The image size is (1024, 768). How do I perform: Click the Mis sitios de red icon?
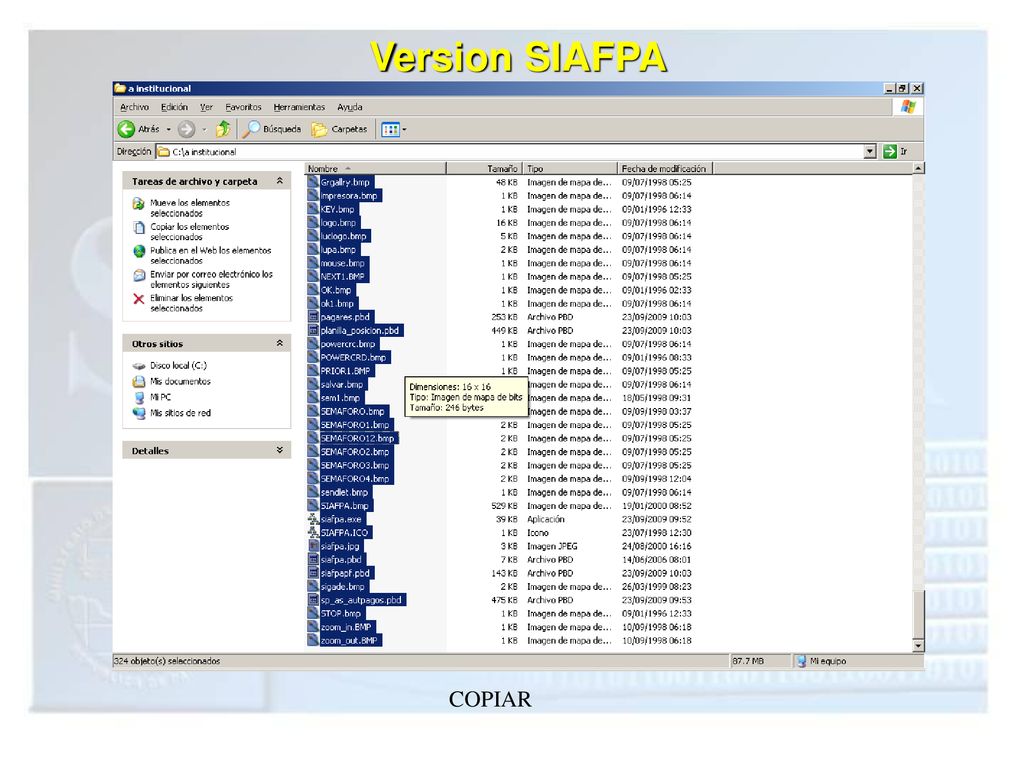[x=138, y=413]
